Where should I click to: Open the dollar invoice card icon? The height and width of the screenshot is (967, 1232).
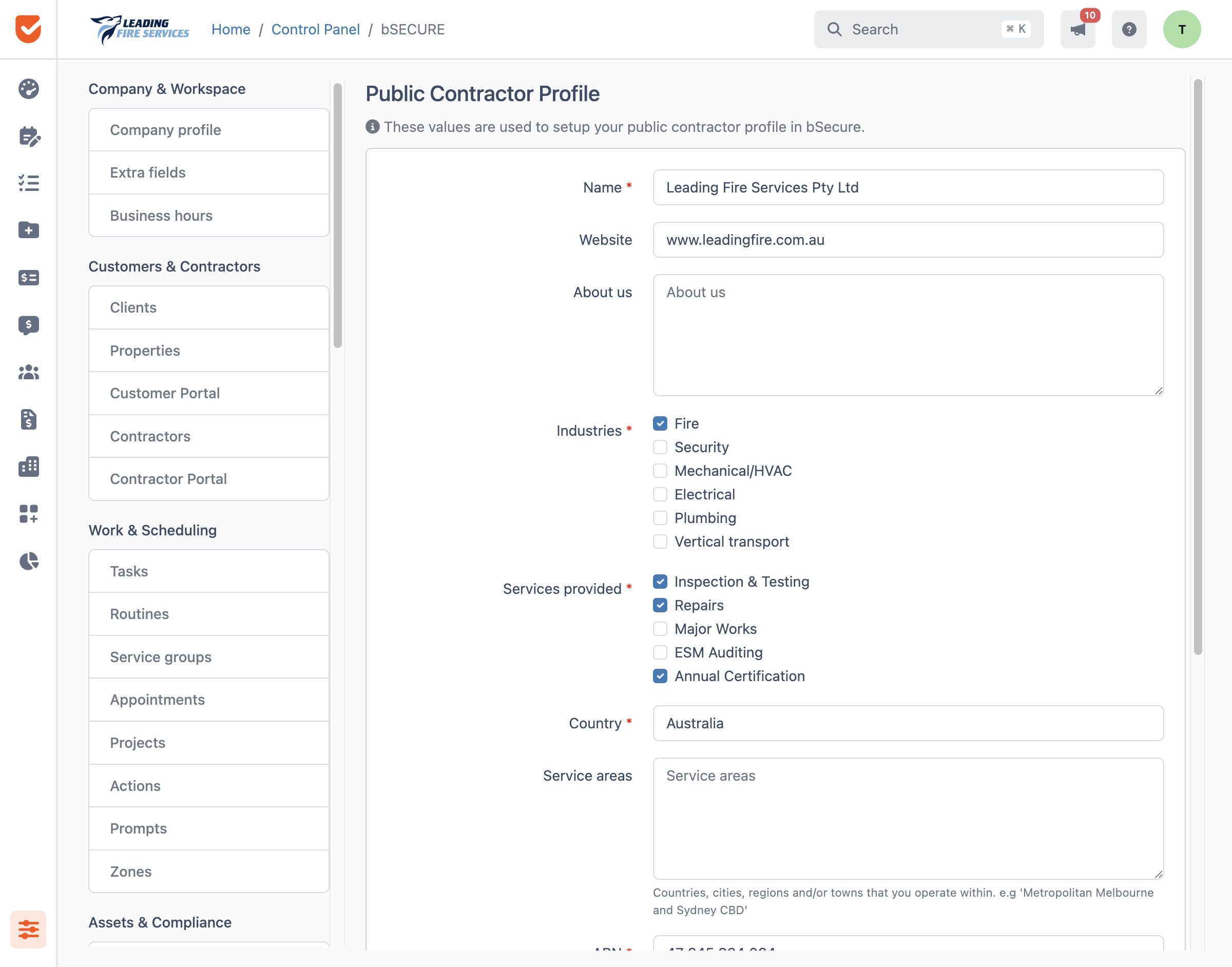(x=28, y=277)
